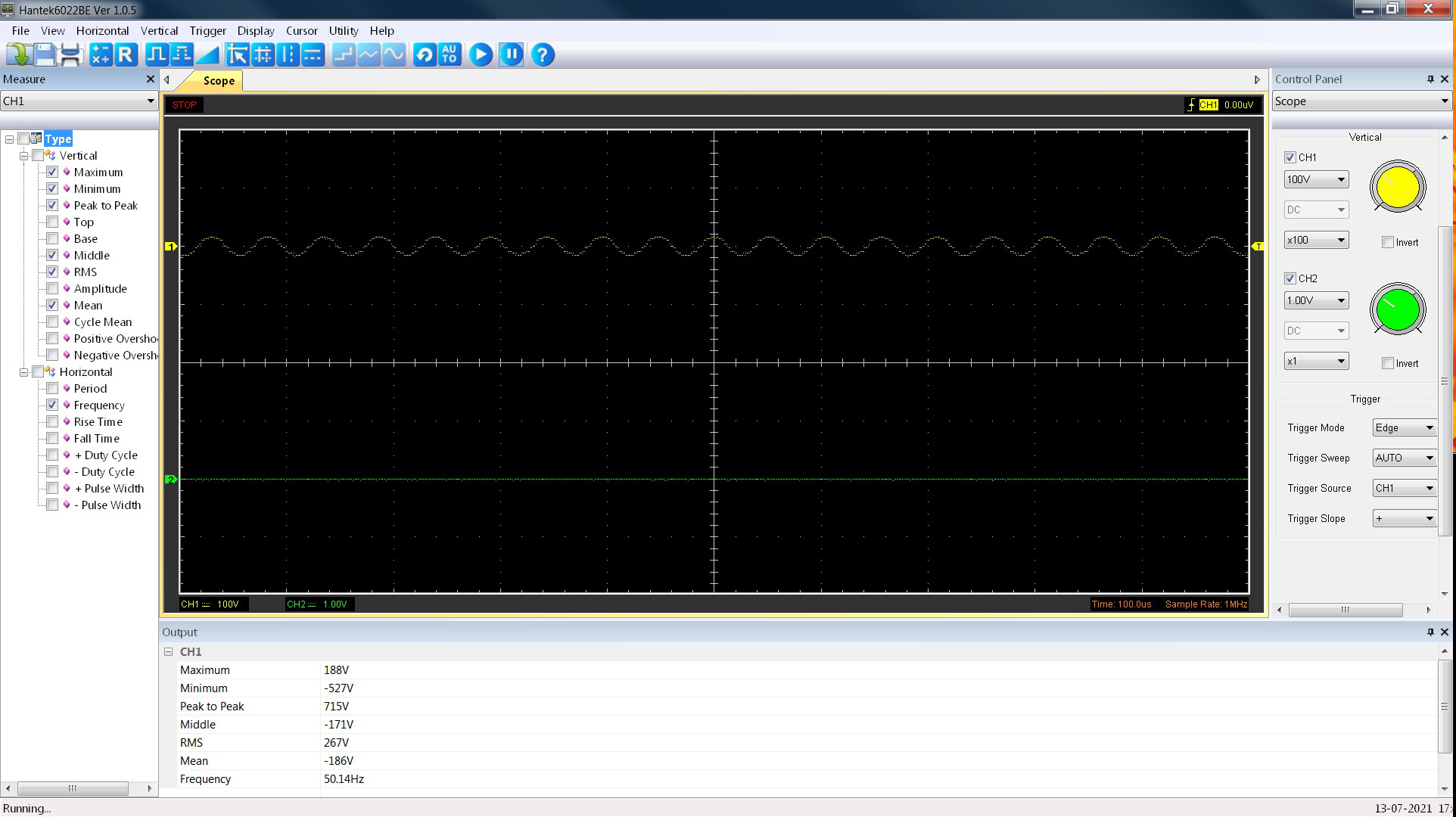Open the Utility menu

tap(343, 31)
